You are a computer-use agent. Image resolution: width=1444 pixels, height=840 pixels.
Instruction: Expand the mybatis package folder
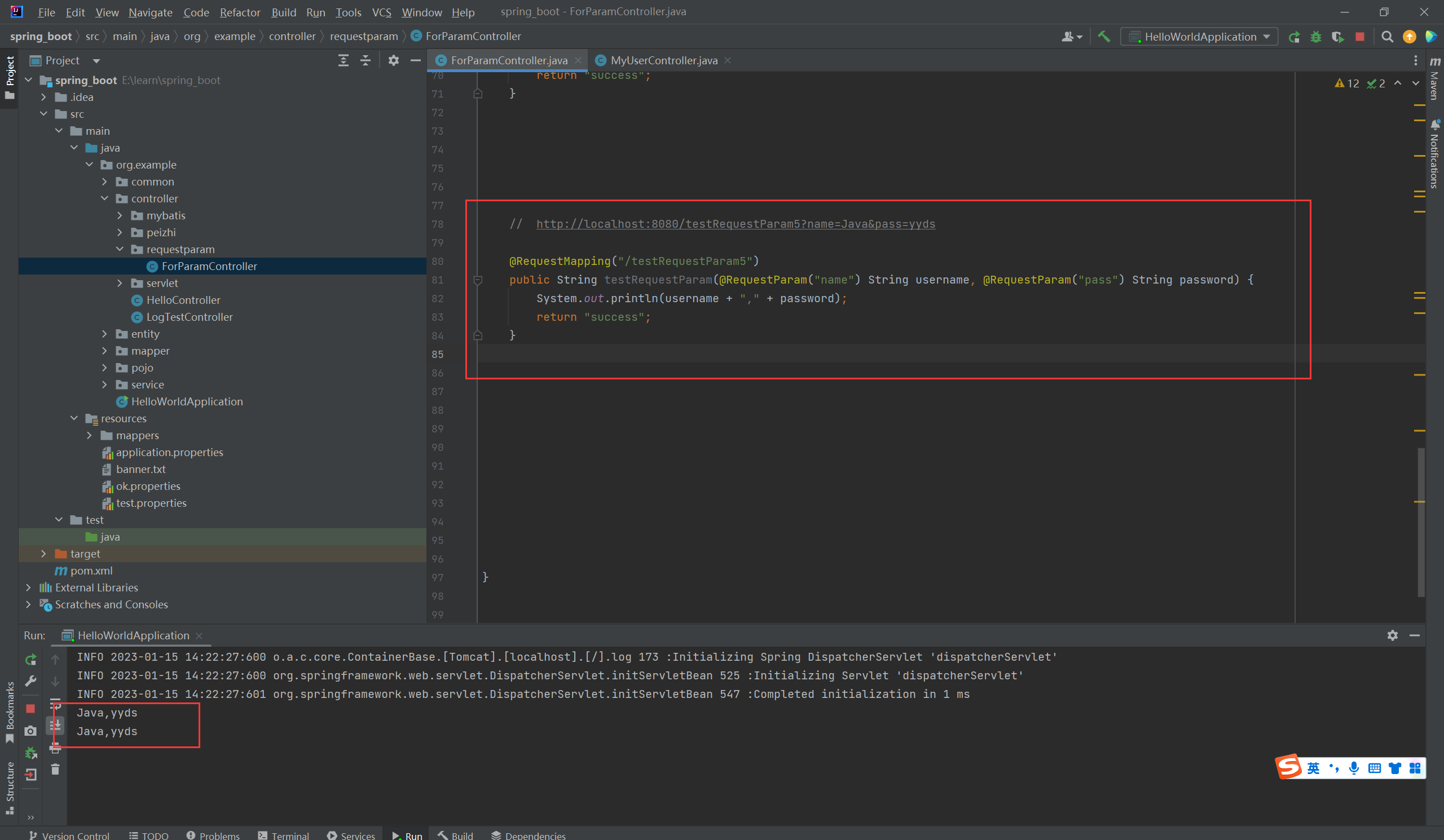coord(120,215)
